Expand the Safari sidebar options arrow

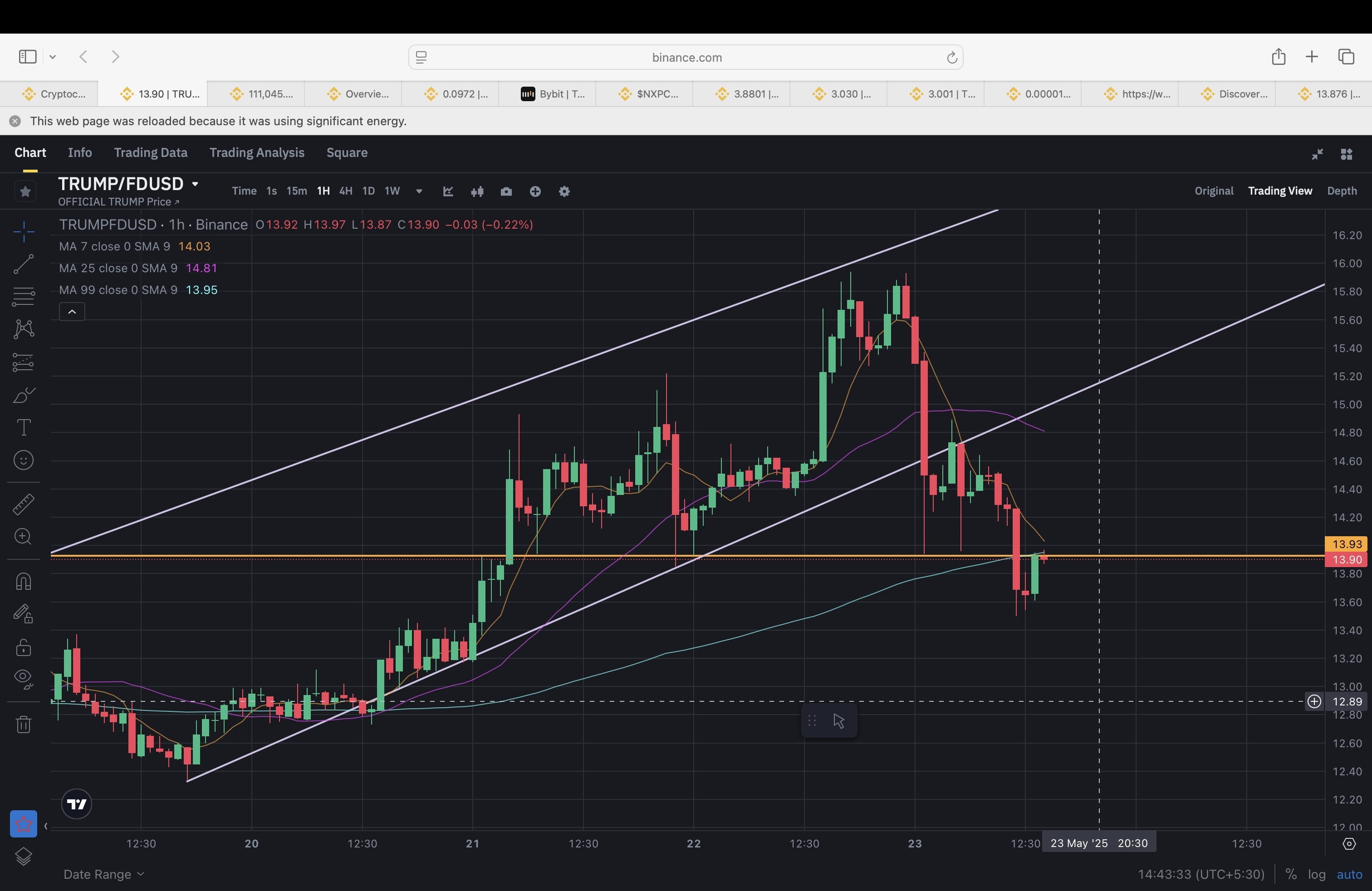53,56
